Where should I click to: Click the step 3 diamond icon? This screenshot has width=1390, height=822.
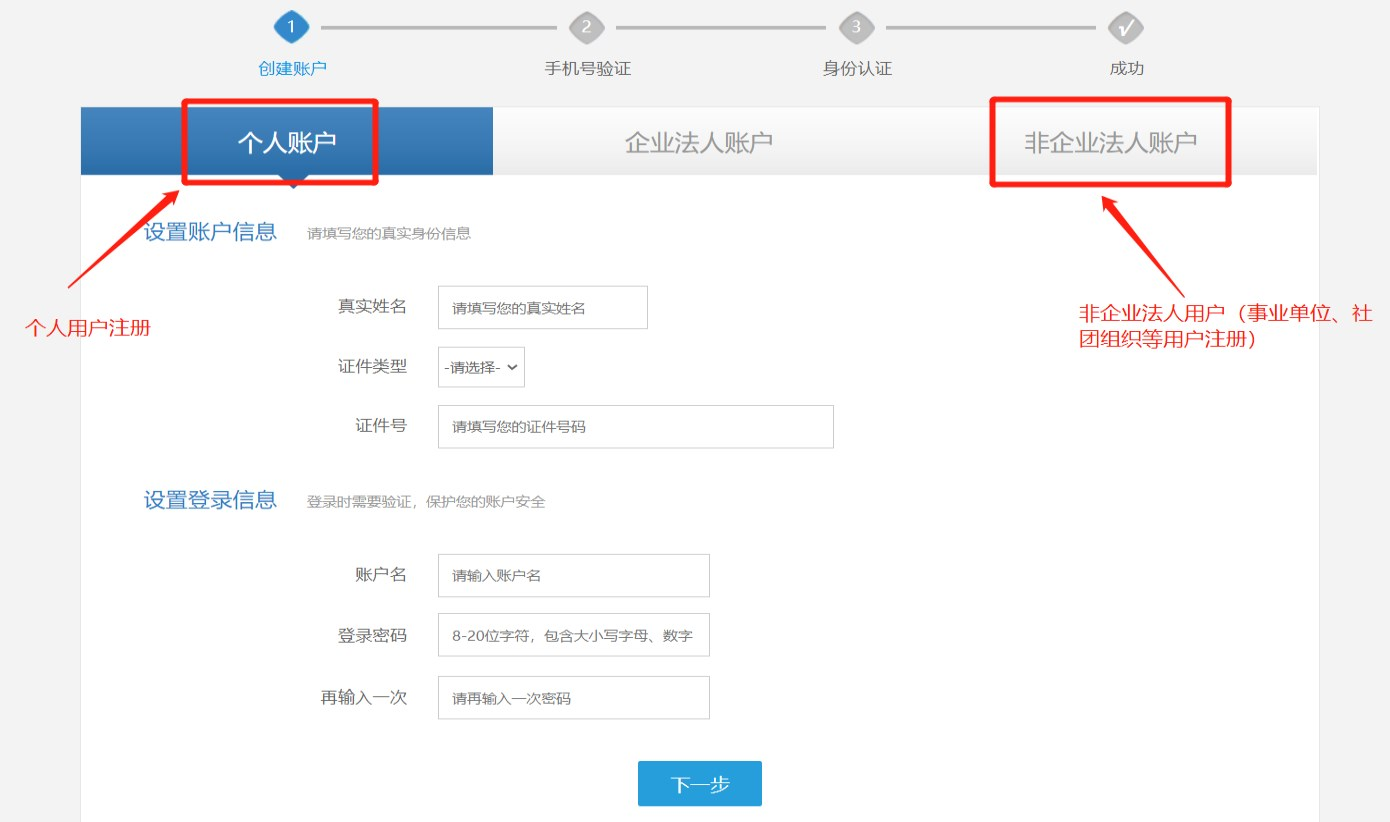[x=856, y=27]
